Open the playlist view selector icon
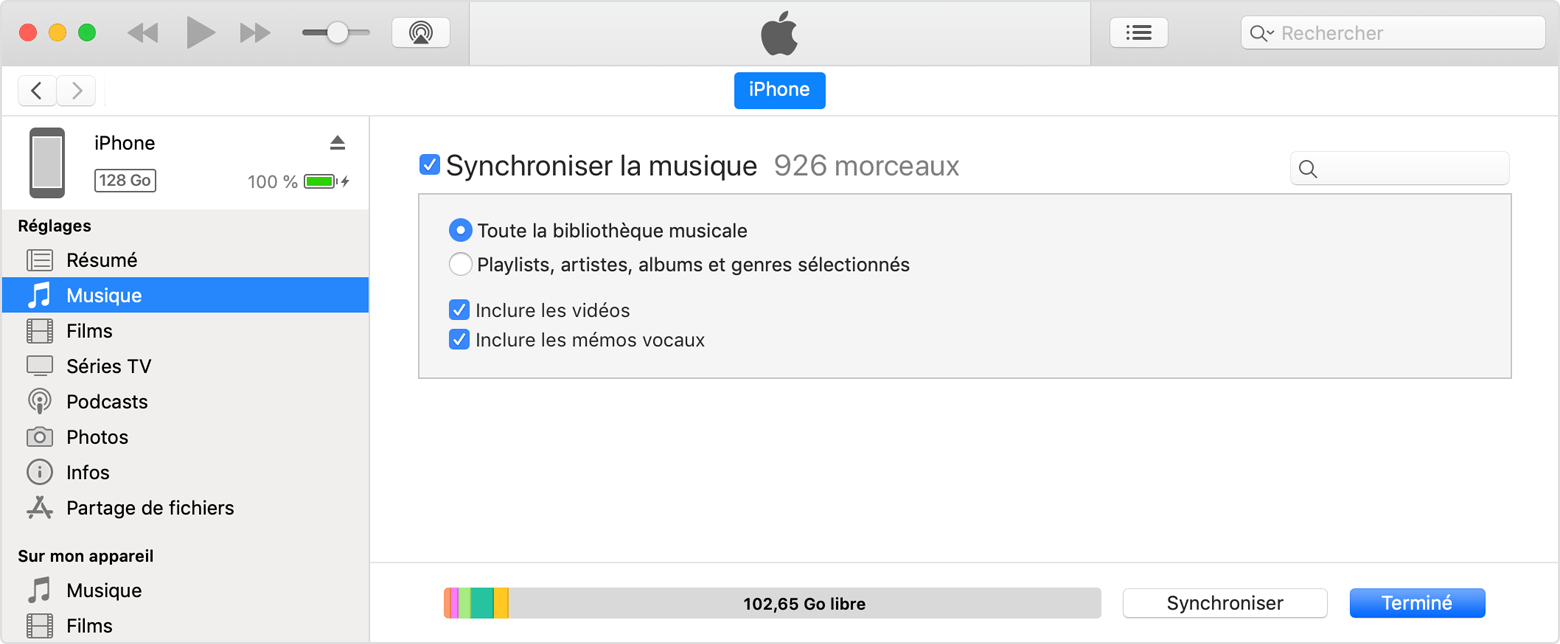This screenshot has height=644, width=1560. tap(1138, 32)
